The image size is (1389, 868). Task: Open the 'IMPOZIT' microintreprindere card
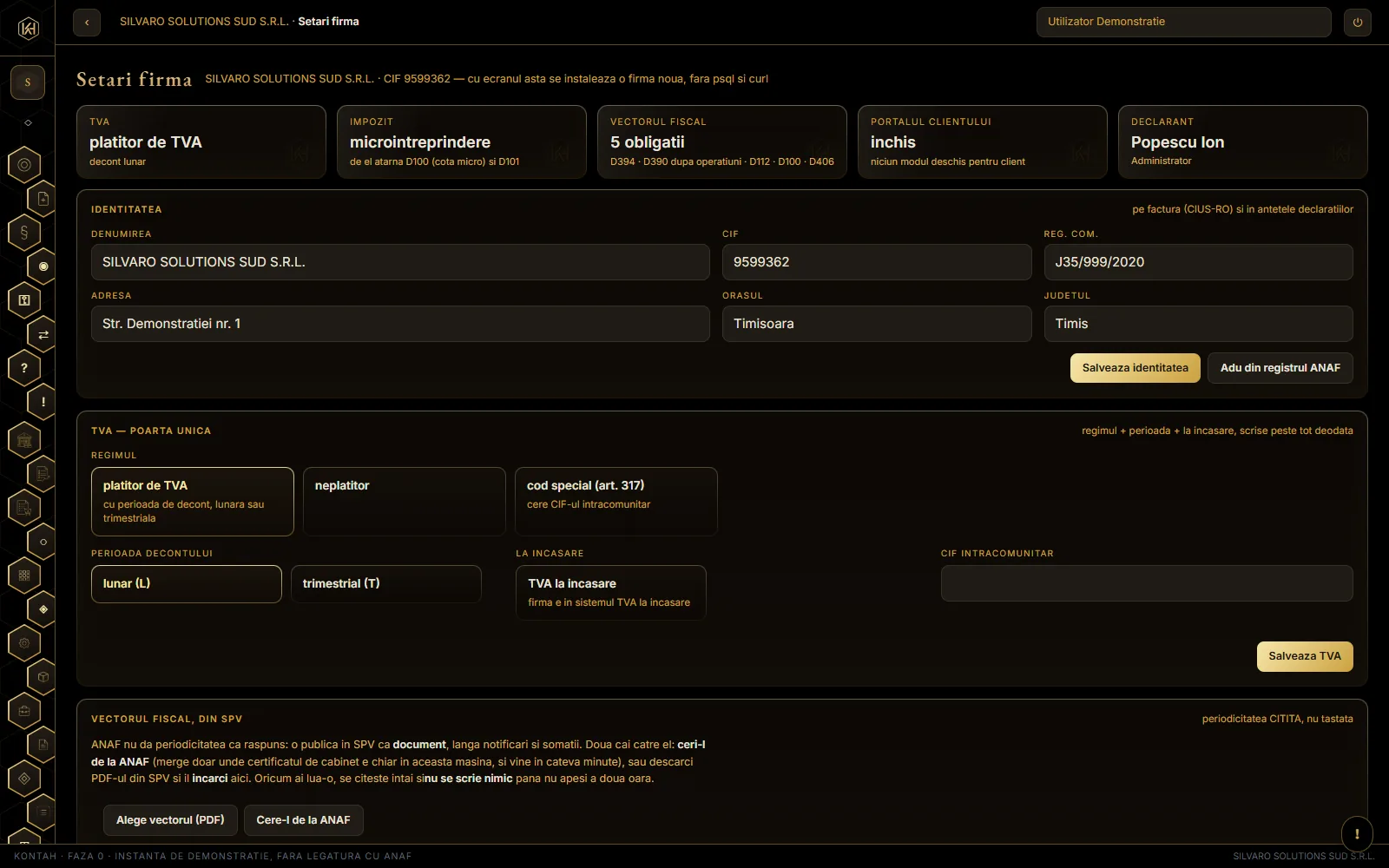(462, 142)
